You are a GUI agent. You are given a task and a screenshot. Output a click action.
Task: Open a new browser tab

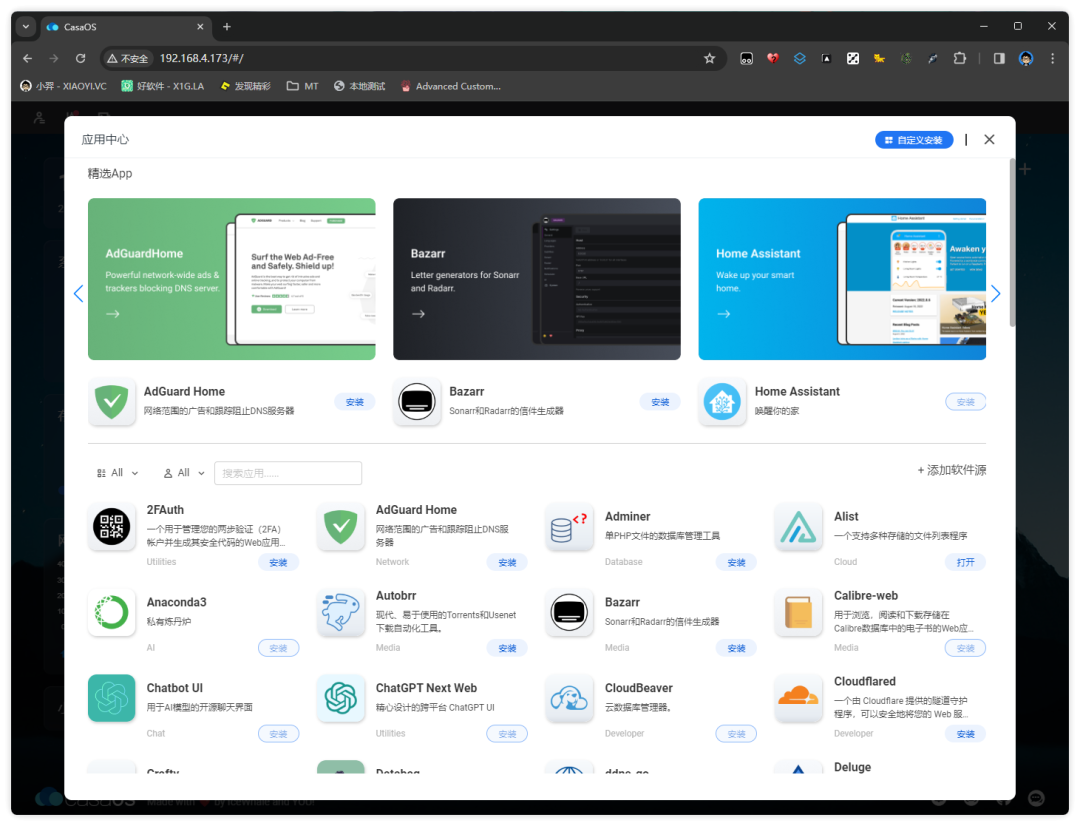tap(227, 27)
